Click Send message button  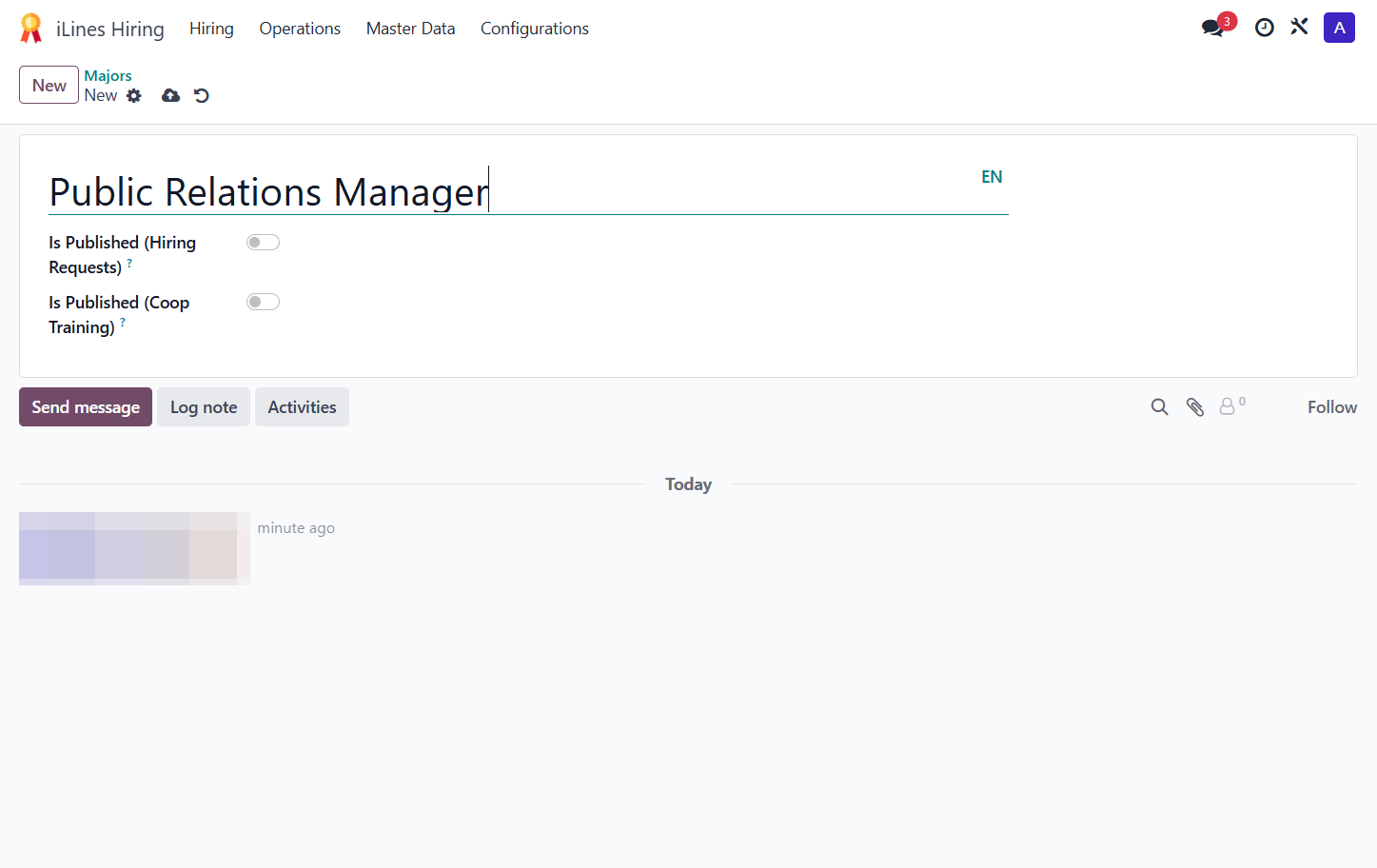86,407
